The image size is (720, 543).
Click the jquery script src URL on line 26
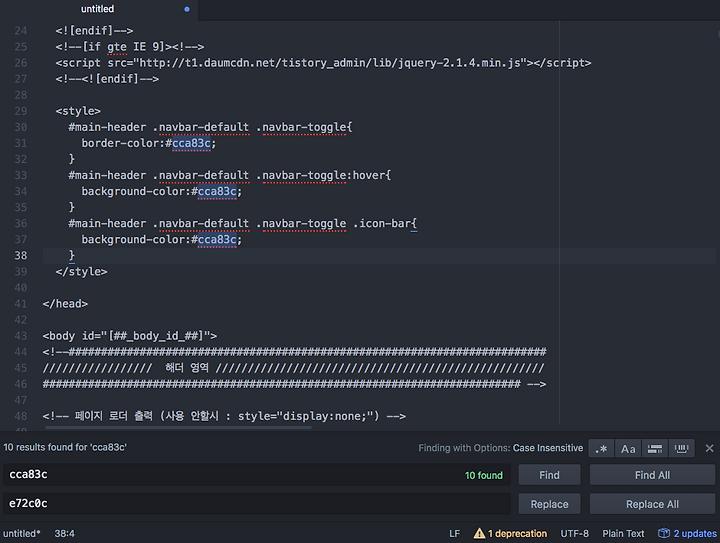[330, 63]
